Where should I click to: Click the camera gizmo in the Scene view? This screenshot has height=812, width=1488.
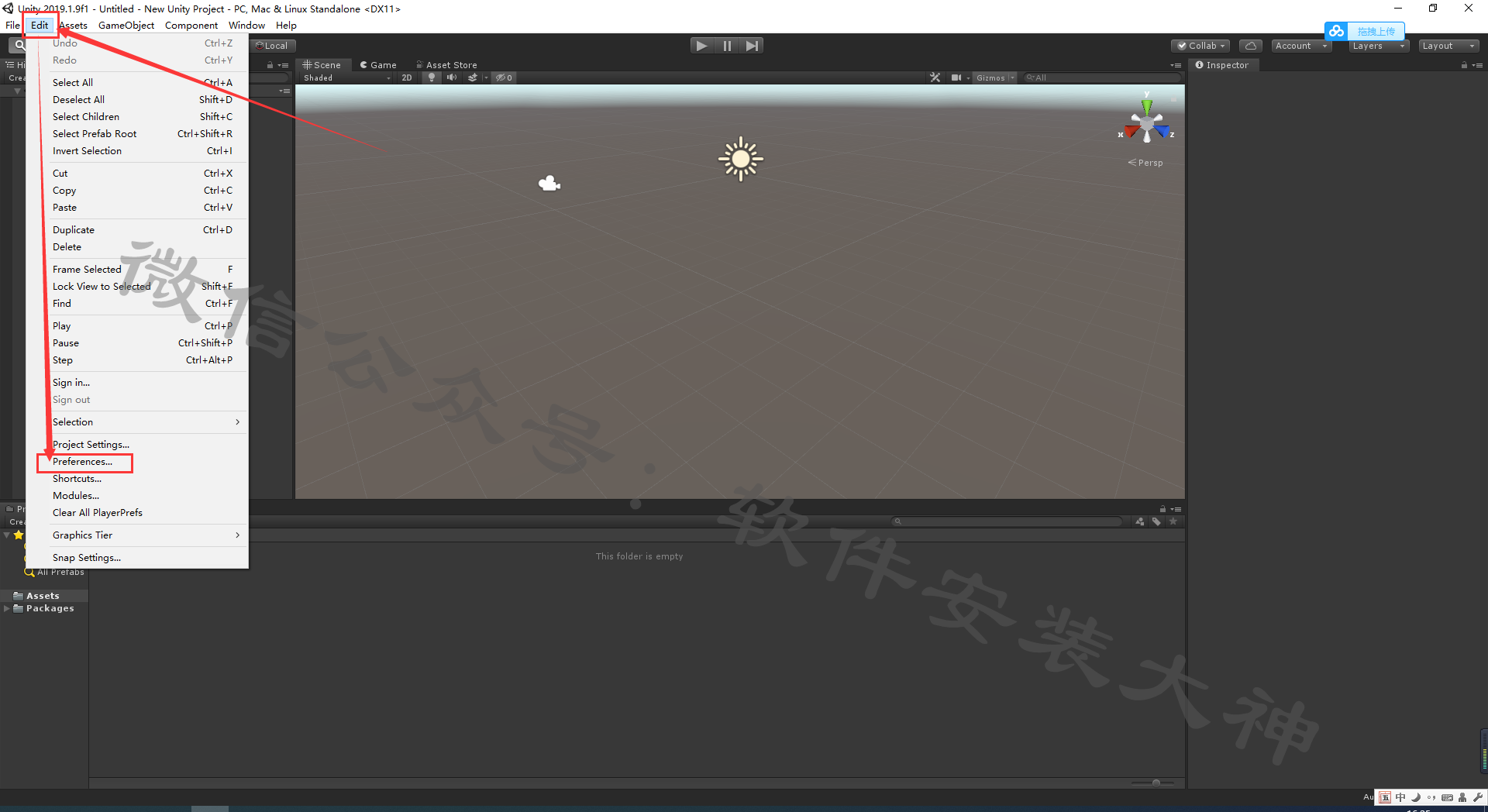point(549,184)
